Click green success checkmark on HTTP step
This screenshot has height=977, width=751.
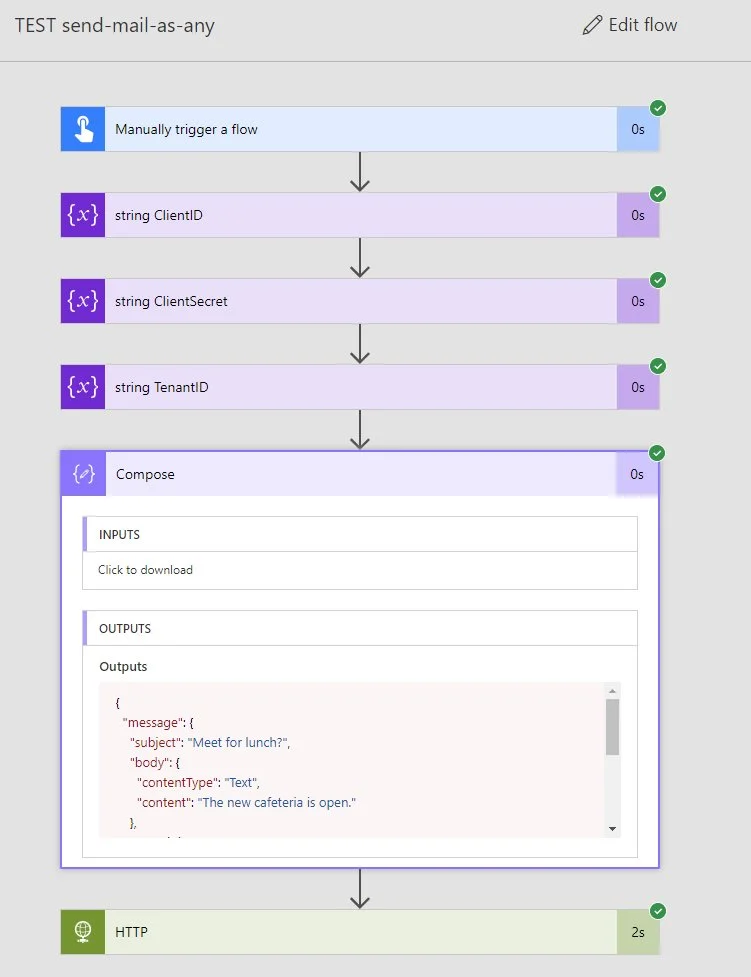point(657,911)
